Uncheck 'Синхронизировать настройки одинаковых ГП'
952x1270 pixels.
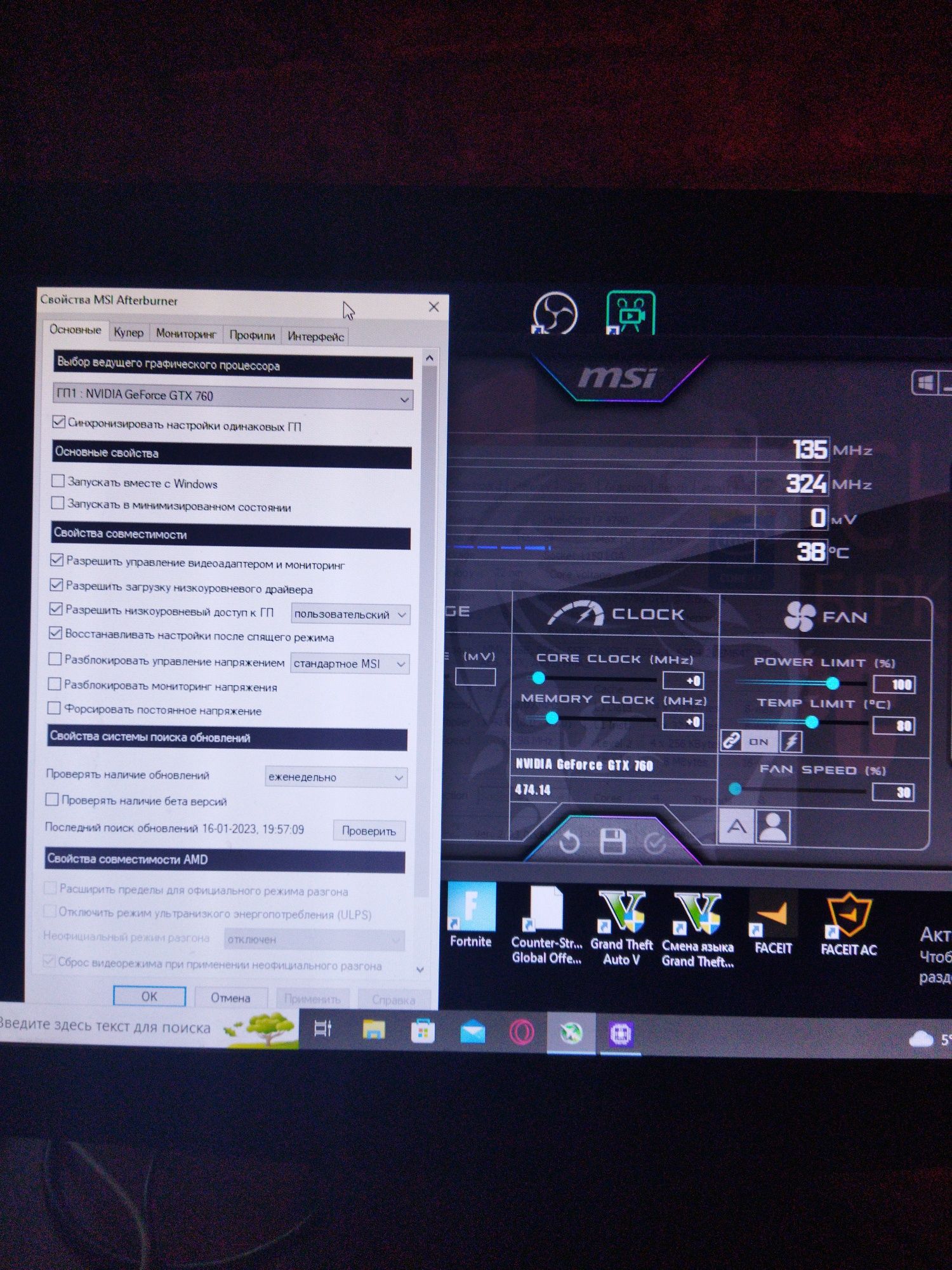click(x=58, y=422)
